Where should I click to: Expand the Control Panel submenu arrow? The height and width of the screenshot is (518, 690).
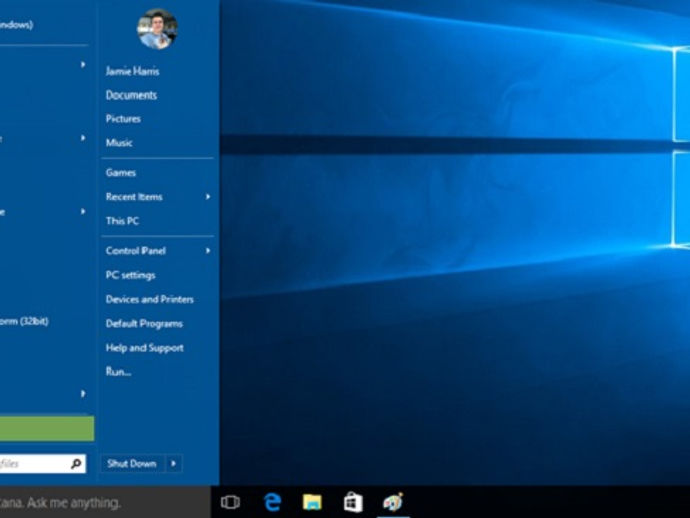pos(208,251)
